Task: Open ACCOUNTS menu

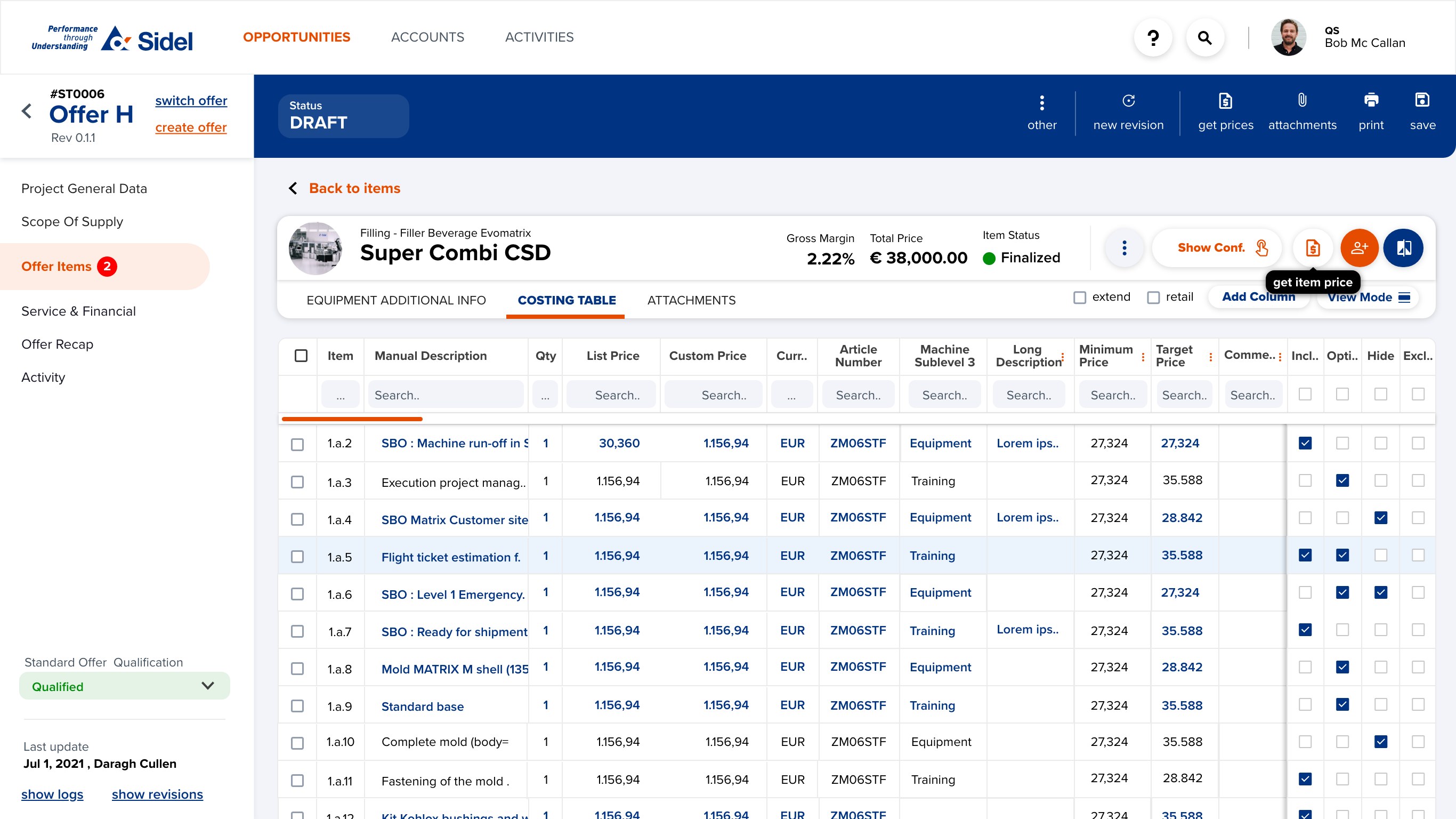Action: coord(427,37)
